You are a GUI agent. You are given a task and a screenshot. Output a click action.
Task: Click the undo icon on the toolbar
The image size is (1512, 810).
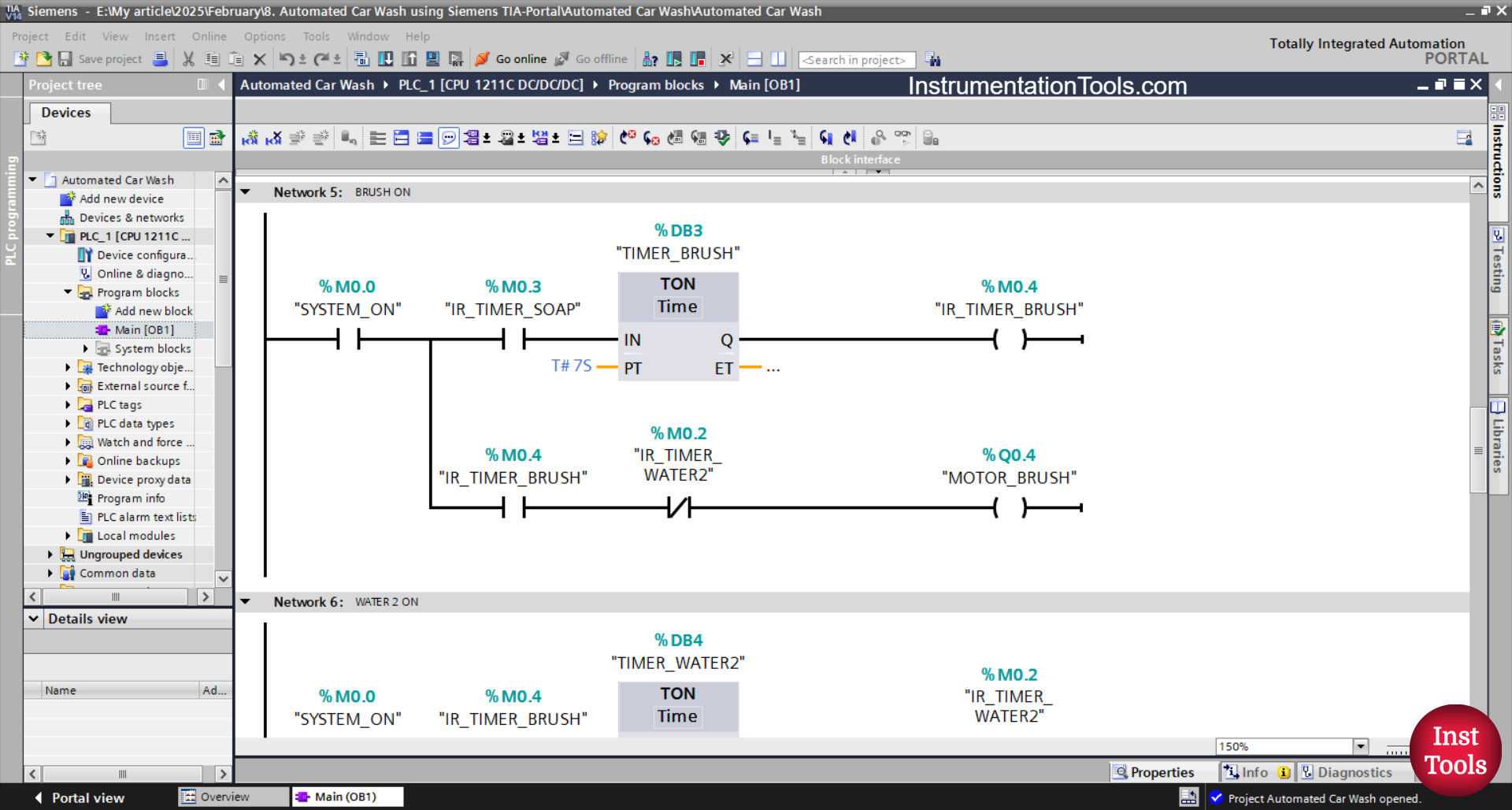pos(285,59)
